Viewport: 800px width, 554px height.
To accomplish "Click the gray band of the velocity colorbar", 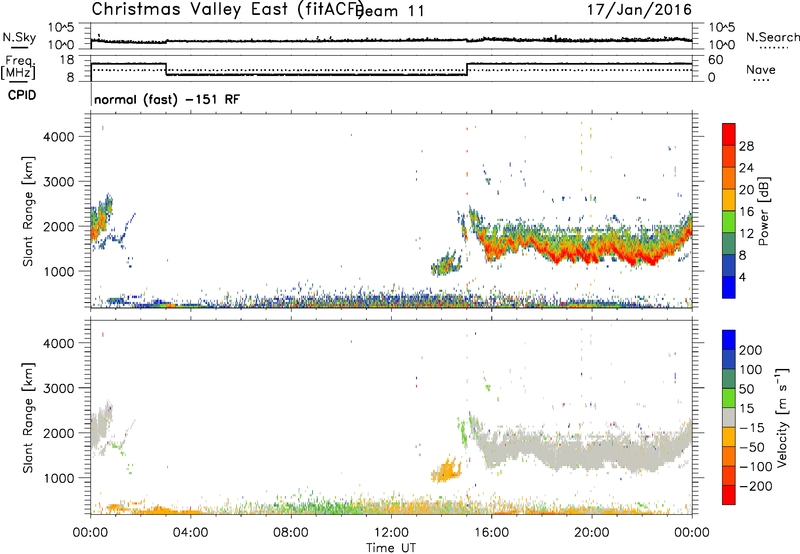I will click(x=729, y=418).
